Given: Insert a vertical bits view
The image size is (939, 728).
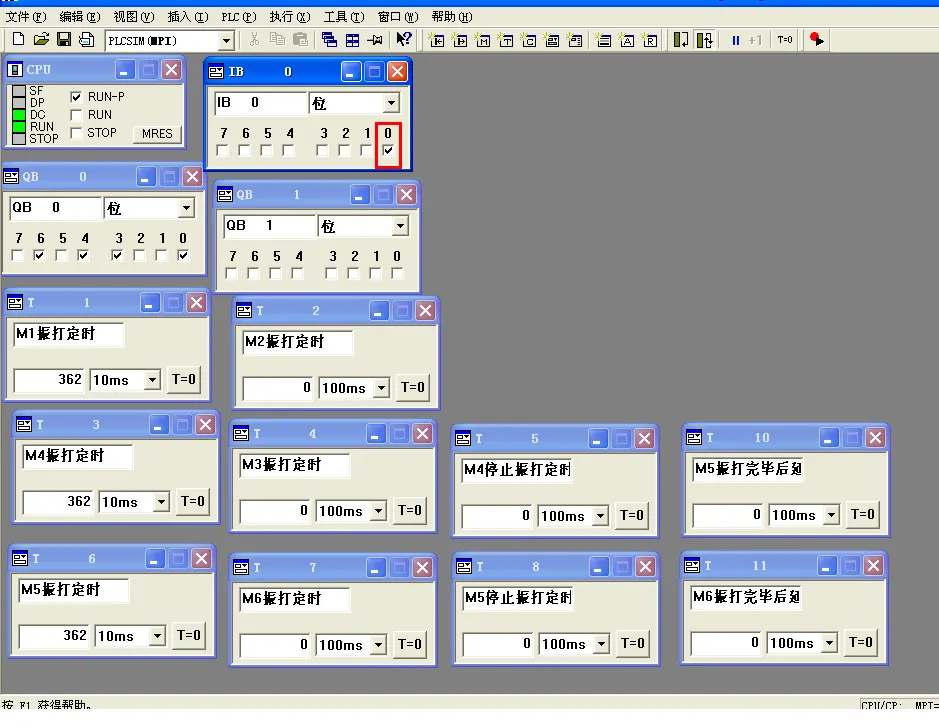Looking at the screenshot, I should (575, 40).
